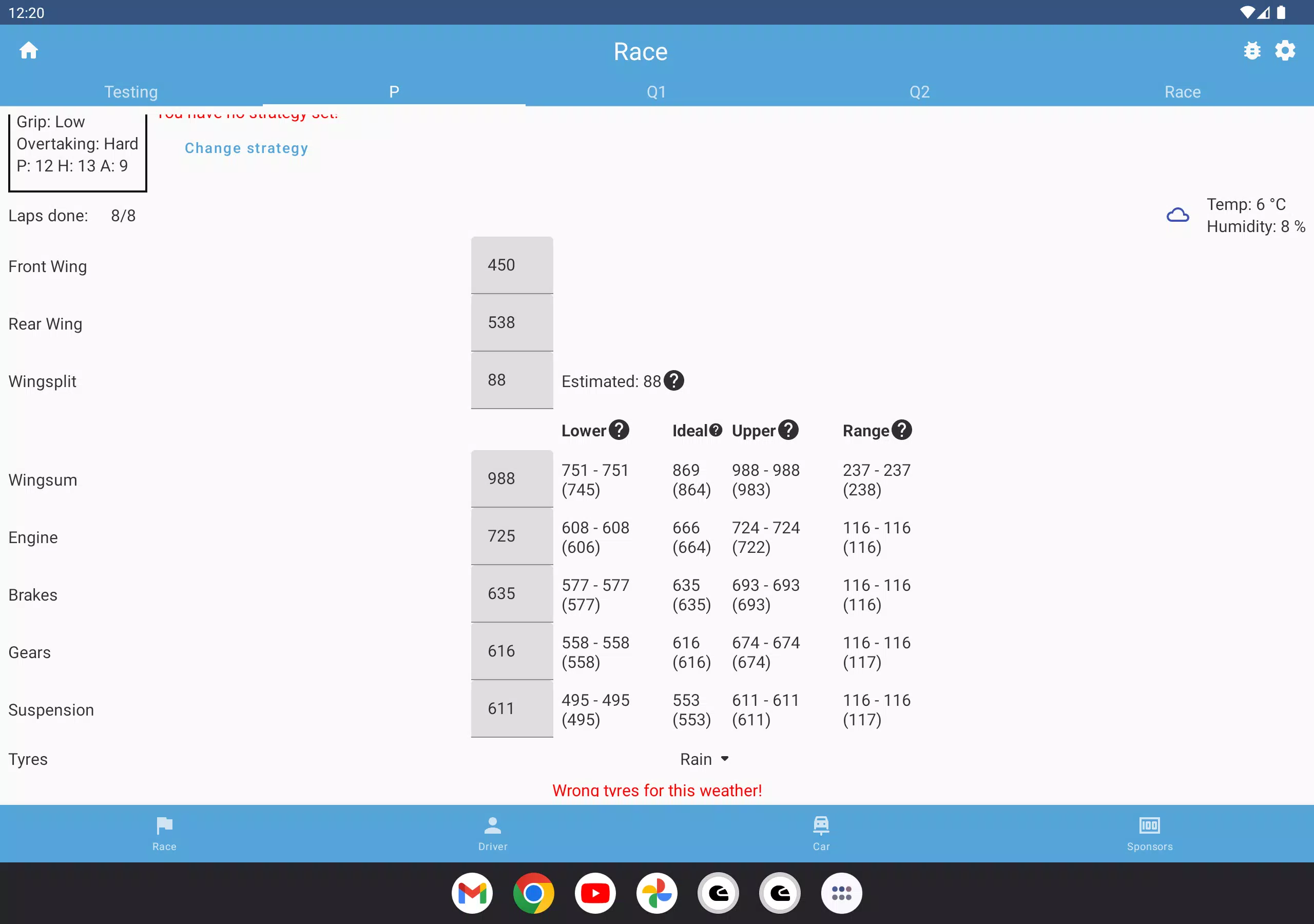This screenshot has width=1314, height=924.
Task: Select the Engine ideal value 666
Action: (686, 528)
